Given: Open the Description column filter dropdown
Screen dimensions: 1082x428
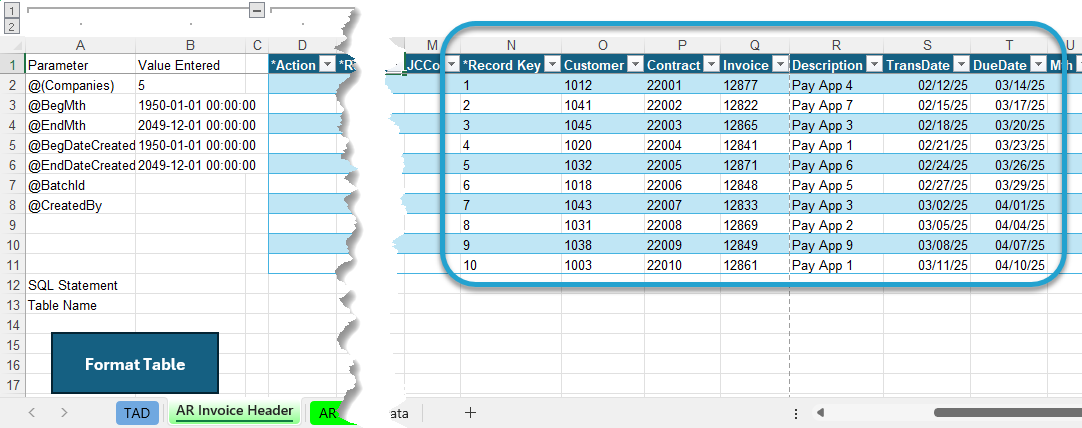Looking at the screenshot, I should pyautogui.click(x=874, y=65).
